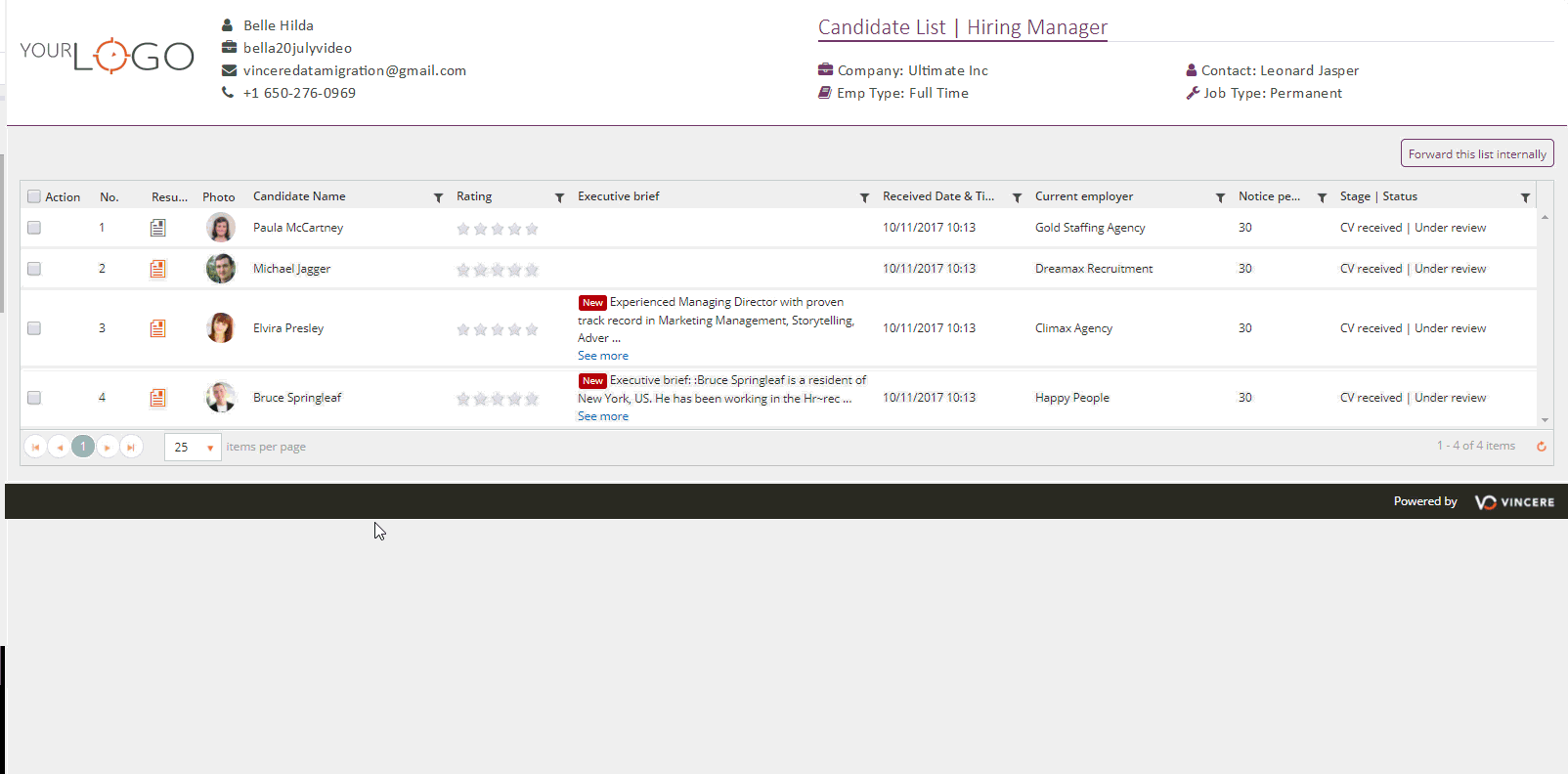
Task: Click the refresh icon beside items count
Action: (x=1542, y=447)
